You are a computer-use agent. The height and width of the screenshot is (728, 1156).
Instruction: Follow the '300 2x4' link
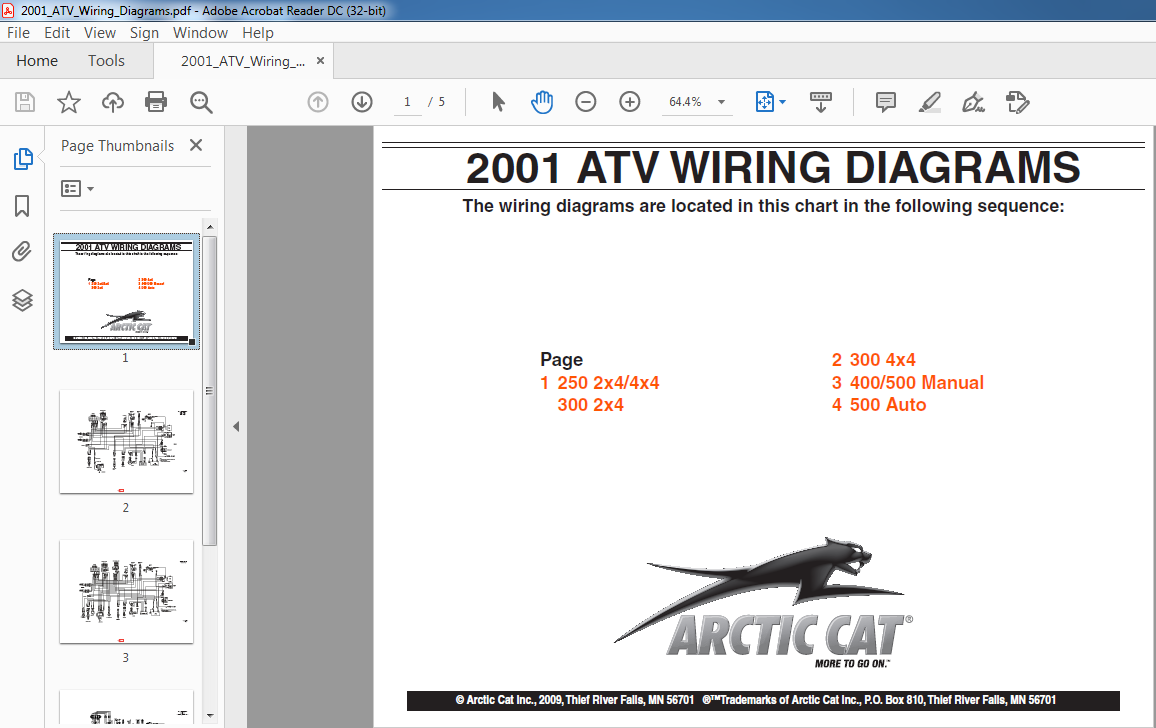[590, 405]
